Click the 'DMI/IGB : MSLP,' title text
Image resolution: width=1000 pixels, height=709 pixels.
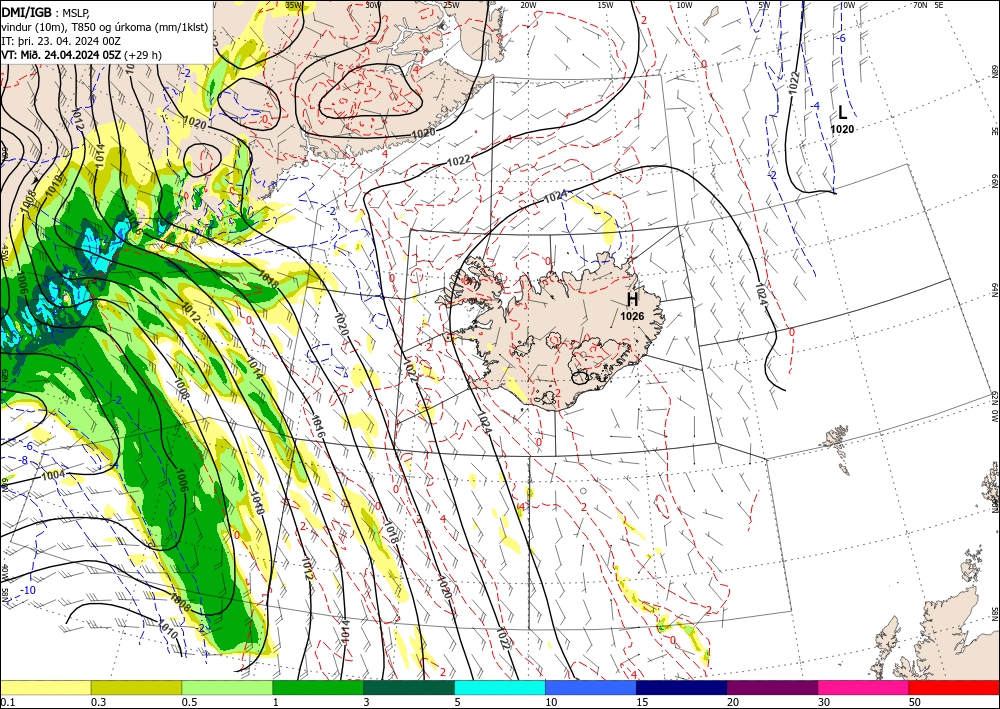point(45,11)
